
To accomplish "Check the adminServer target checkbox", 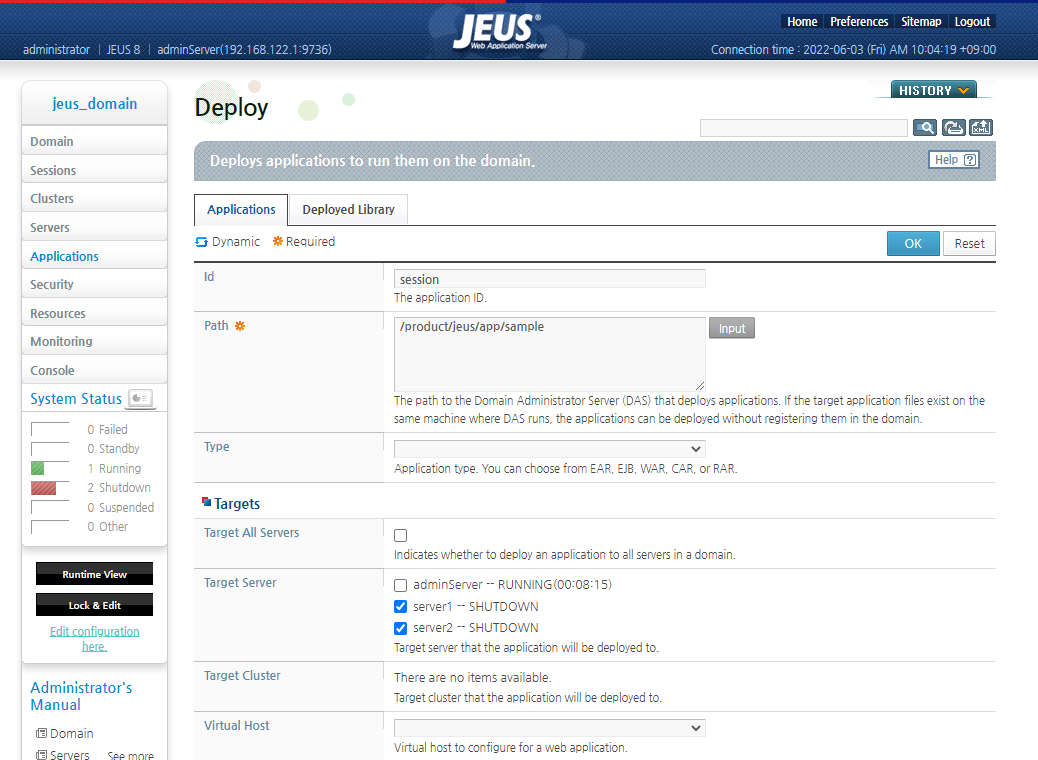I will click(401, 585).
